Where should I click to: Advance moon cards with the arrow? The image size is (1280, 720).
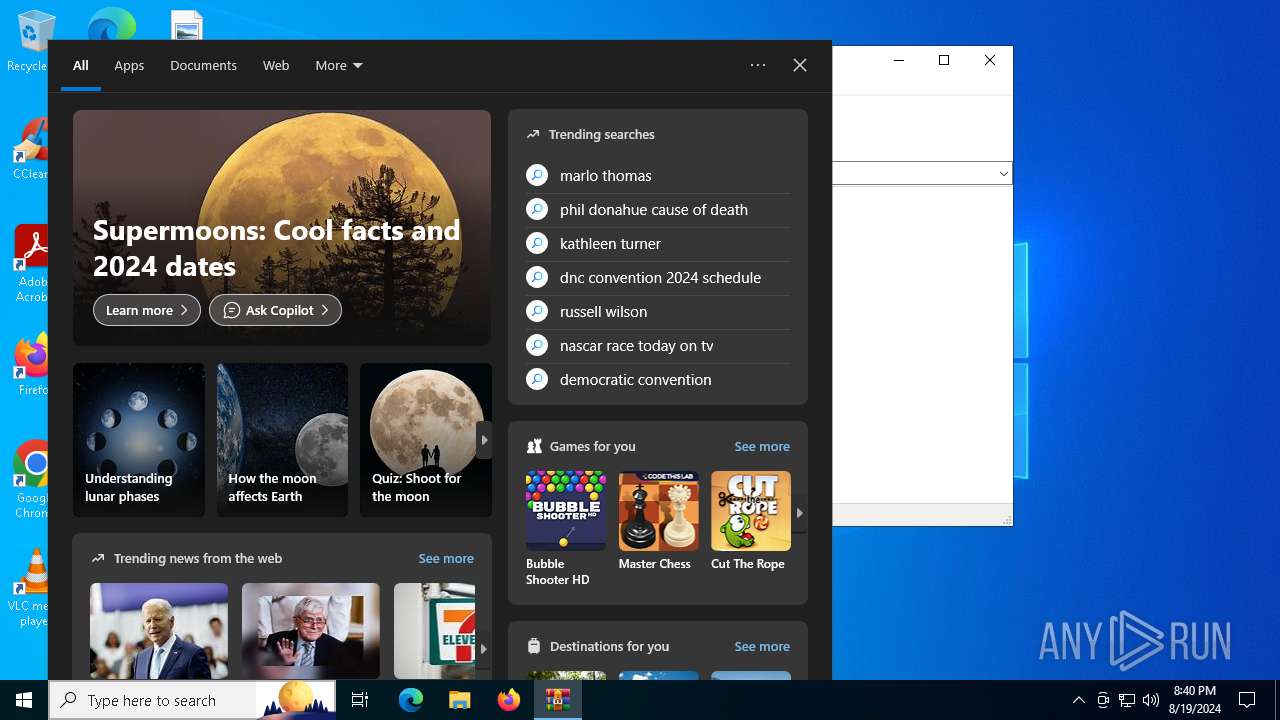point(484,440)
